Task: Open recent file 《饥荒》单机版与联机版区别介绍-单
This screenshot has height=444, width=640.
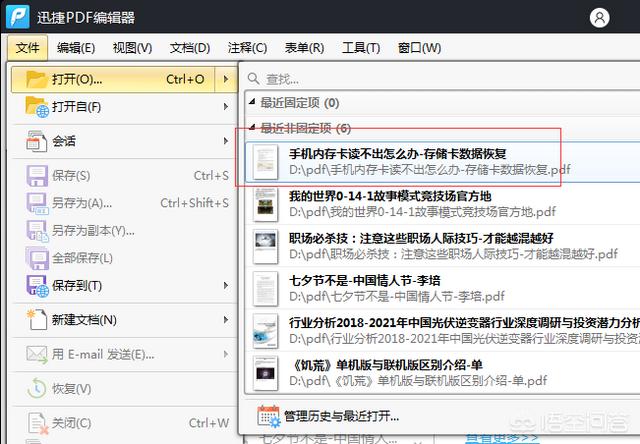Action: [x=442, y=373]
